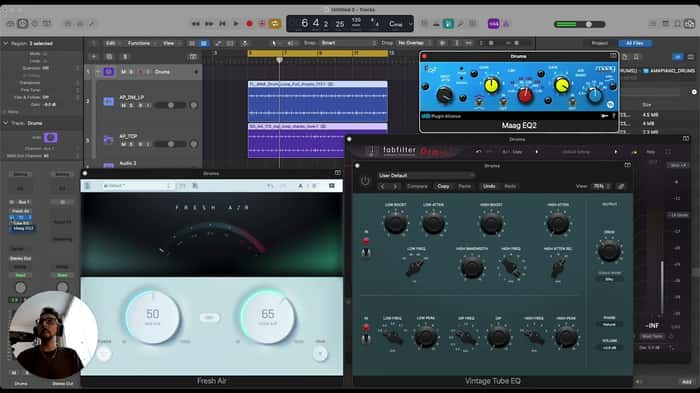Click the Maag EQ2 red center knob
This screenshot has height=393, width=700.
525,95
